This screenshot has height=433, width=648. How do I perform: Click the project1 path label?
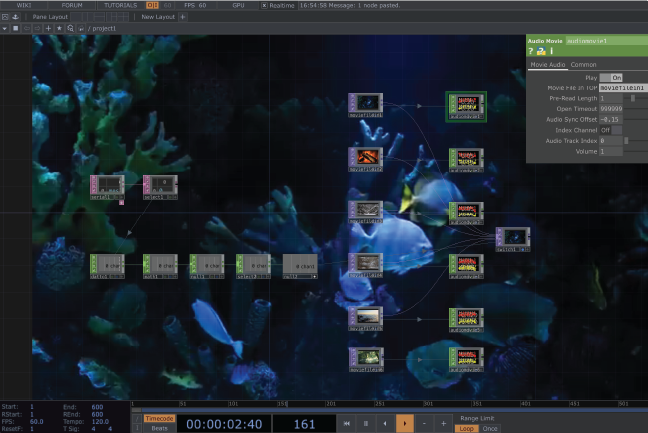coord(104,29)
